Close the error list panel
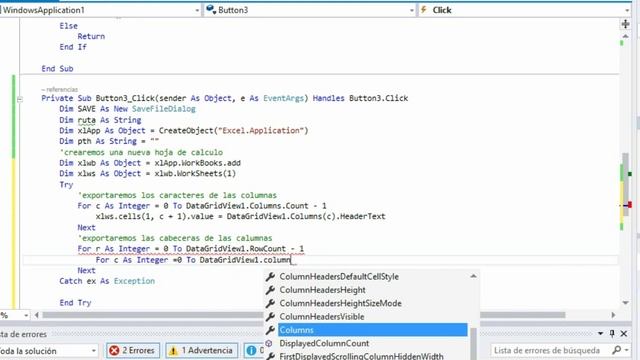The image size is (640, 360). 624,333
